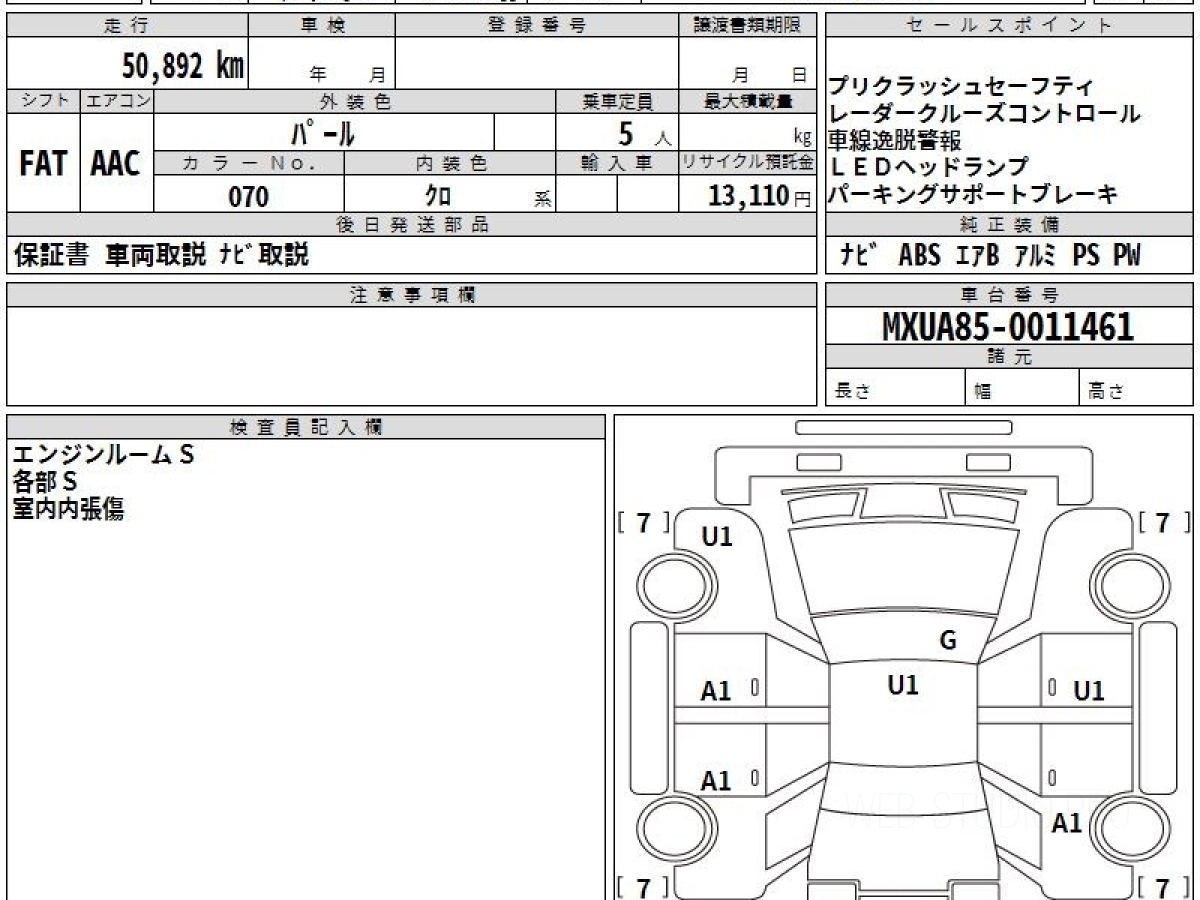Click the 保証書 entry

coord(51,255)
